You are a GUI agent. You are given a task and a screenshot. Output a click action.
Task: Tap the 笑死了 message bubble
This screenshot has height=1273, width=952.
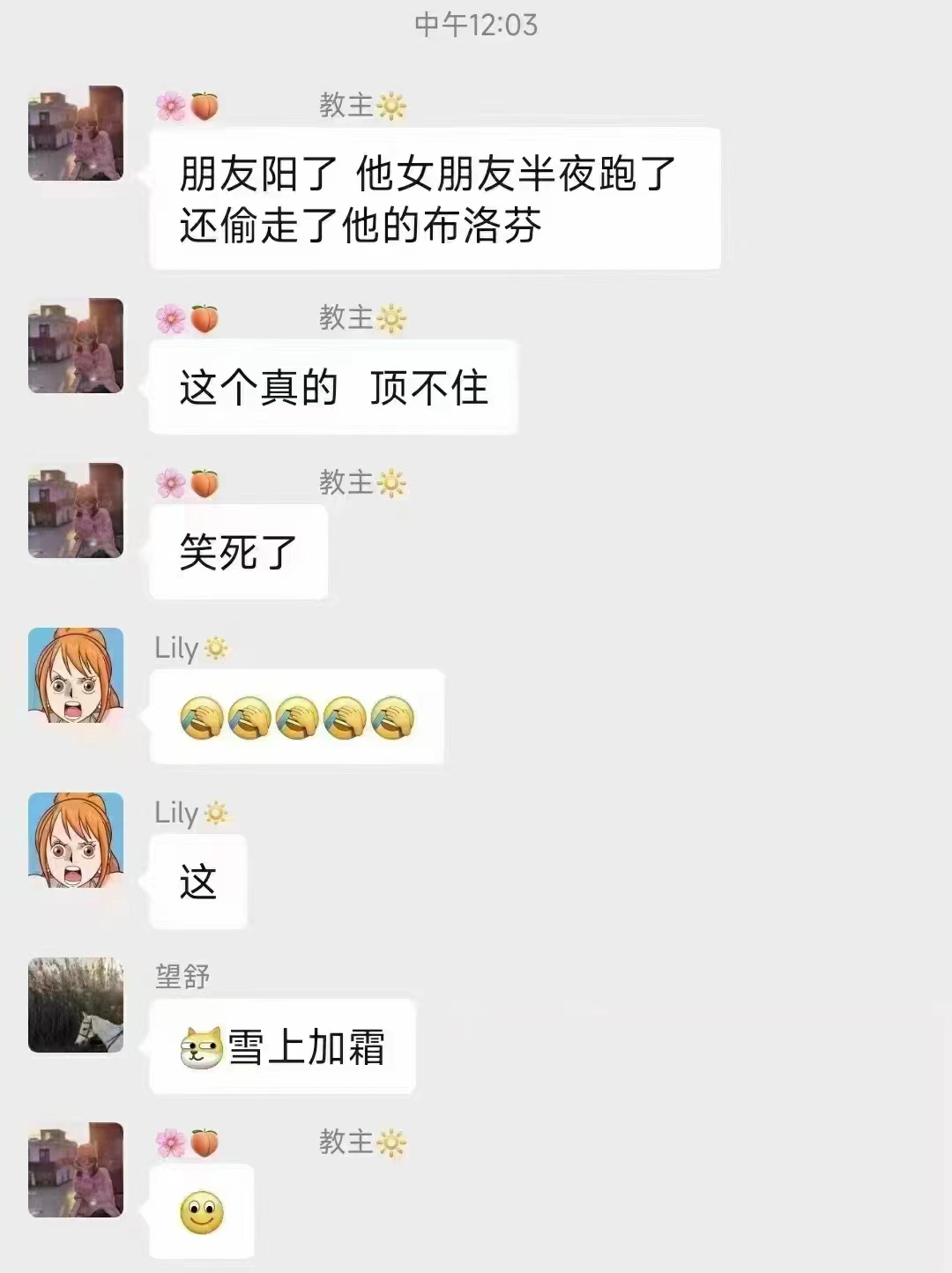[239, 552]
